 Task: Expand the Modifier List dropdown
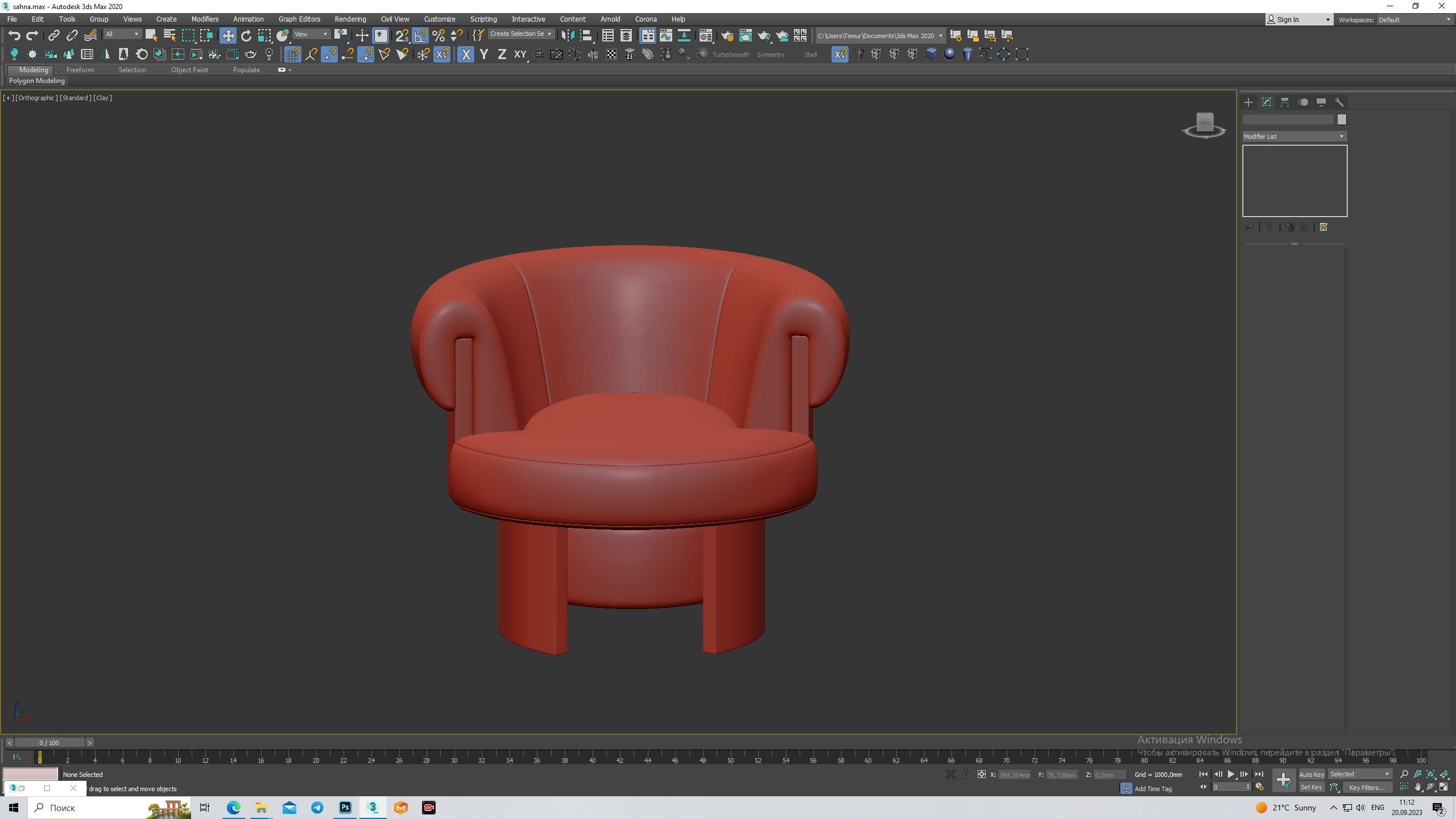click(x=1294, y=136)
